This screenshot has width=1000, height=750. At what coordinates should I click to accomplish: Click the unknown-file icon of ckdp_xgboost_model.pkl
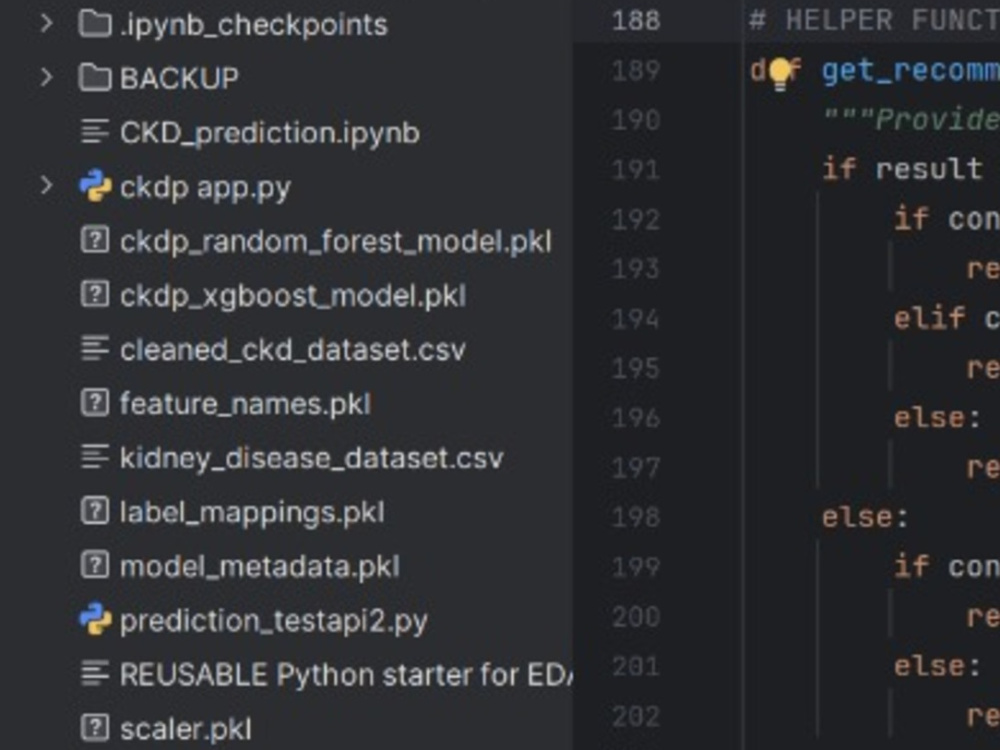(x=95, y=295)
